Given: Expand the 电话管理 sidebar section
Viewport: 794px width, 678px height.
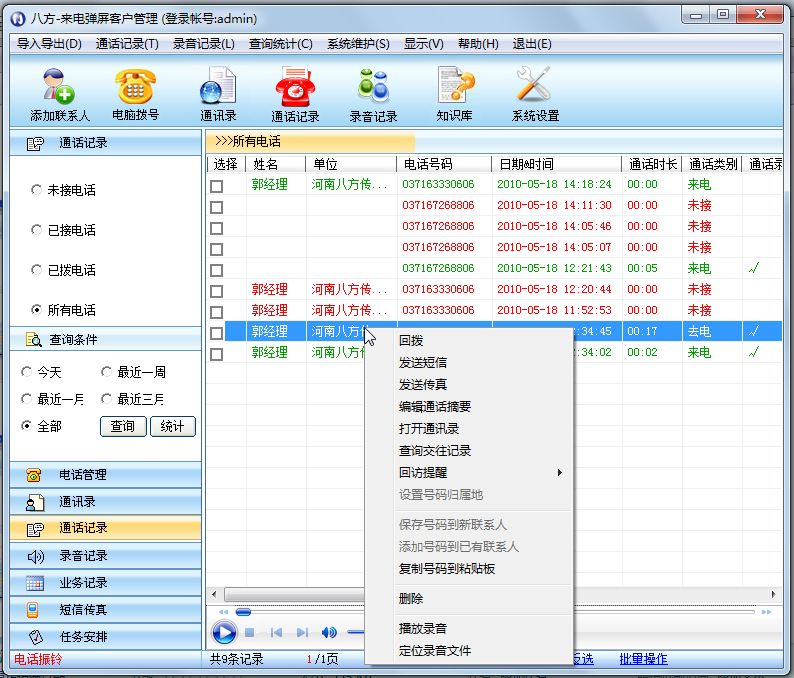Looking at the screenshot, I should (105, 475).
